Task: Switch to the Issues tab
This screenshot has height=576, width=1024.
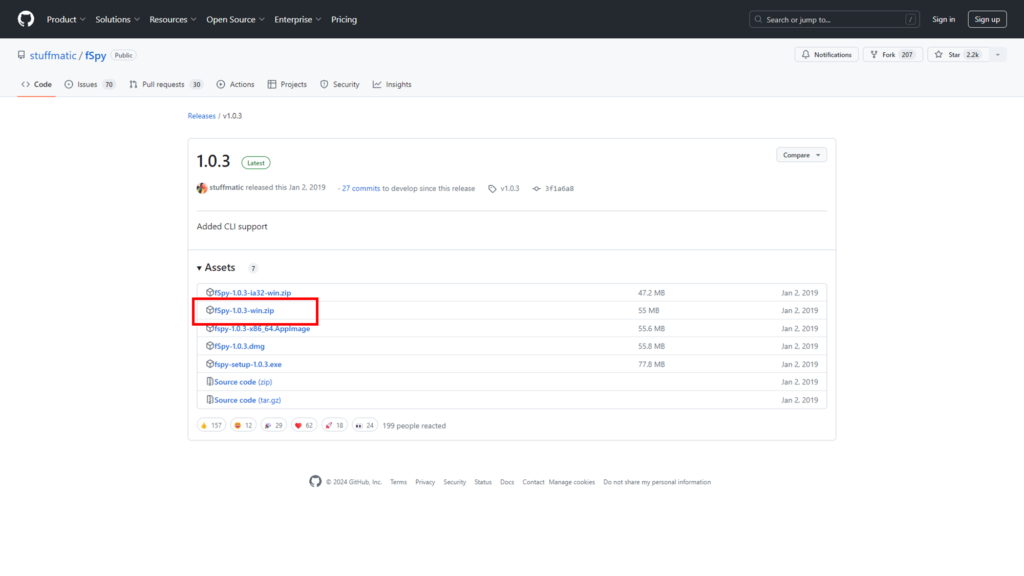Action: pyautogui.click(x=88, y=85)
